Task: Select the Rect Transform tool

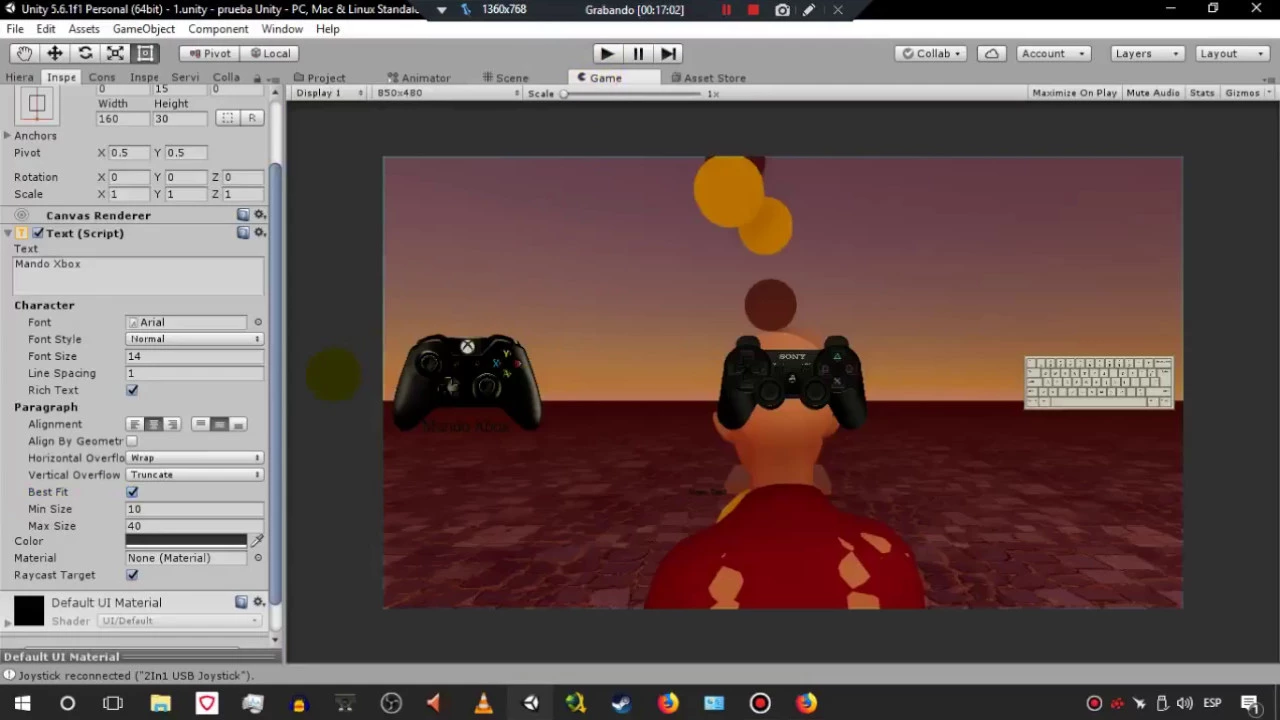Action: click(145, 54)
